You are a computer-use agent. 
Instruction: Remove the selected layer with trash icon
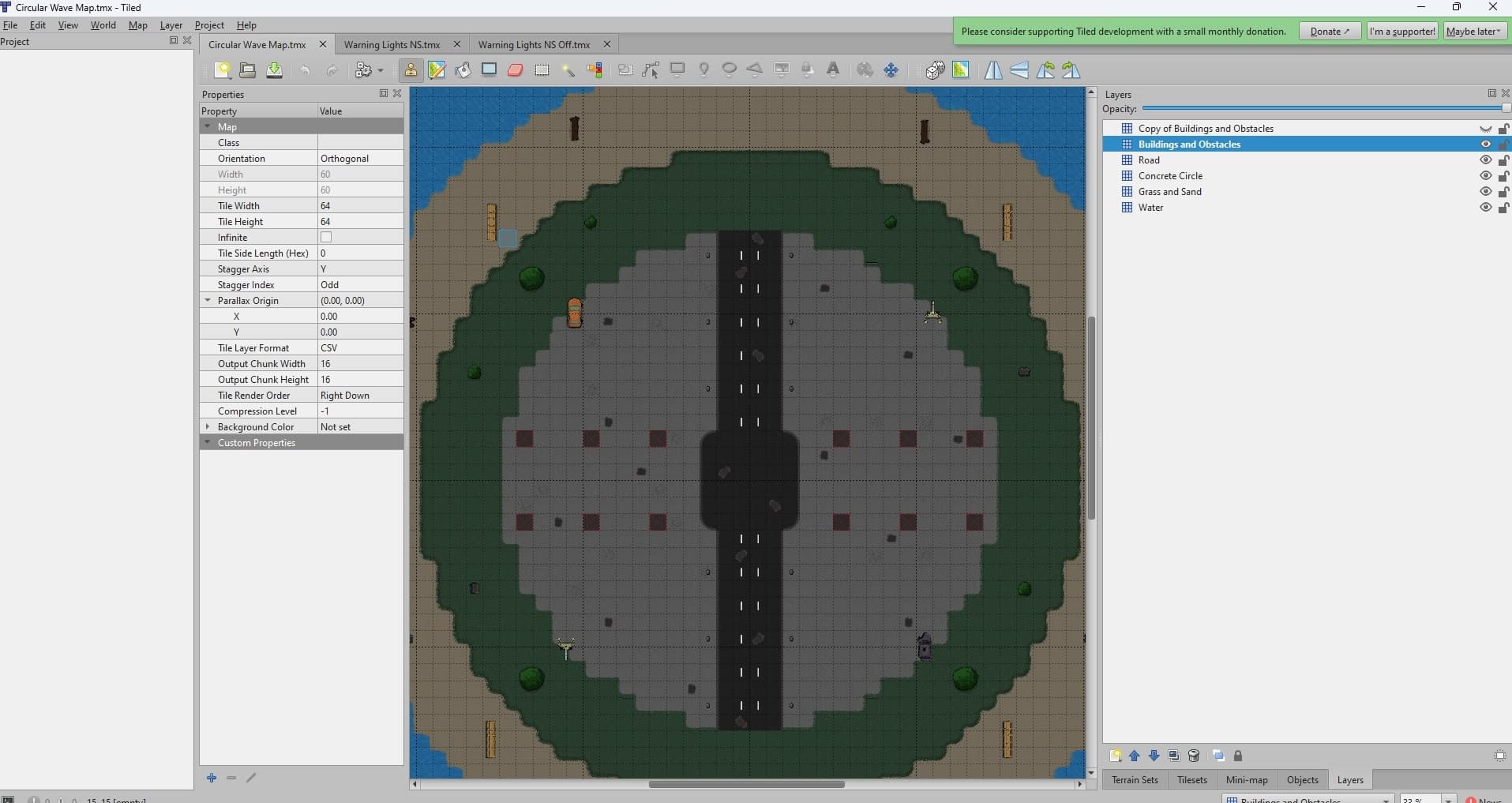pos(1194,756)
